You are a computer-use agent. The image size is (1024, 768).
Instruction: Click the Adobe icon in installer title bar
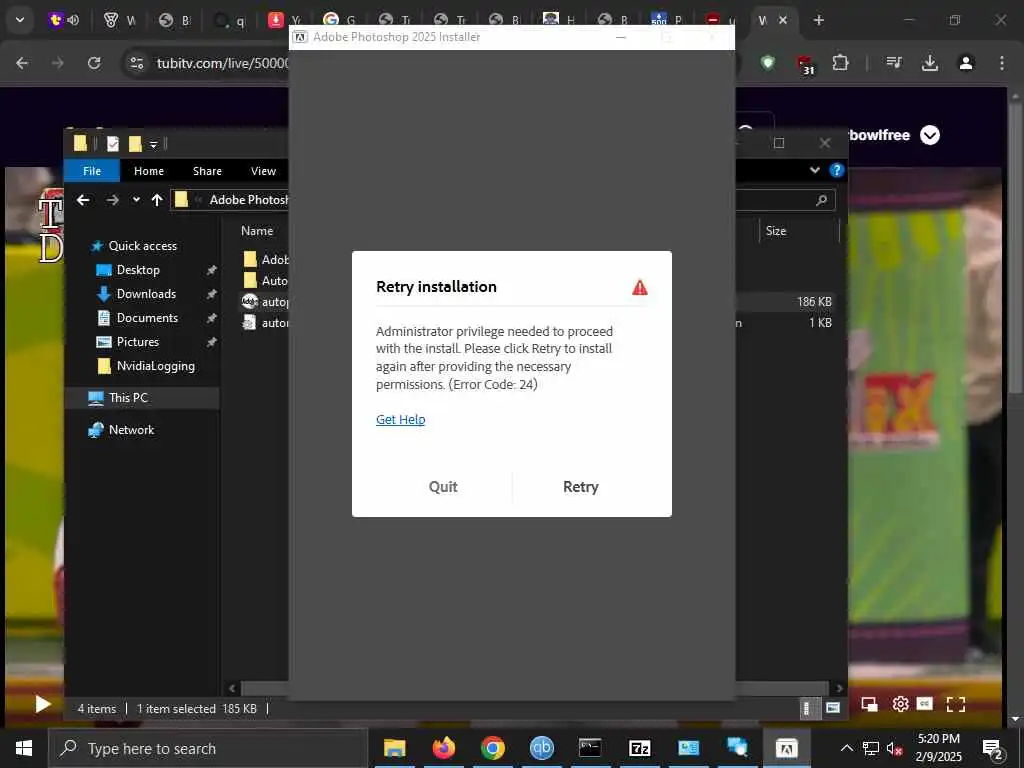pyautogui.click(x=300, y=37)
